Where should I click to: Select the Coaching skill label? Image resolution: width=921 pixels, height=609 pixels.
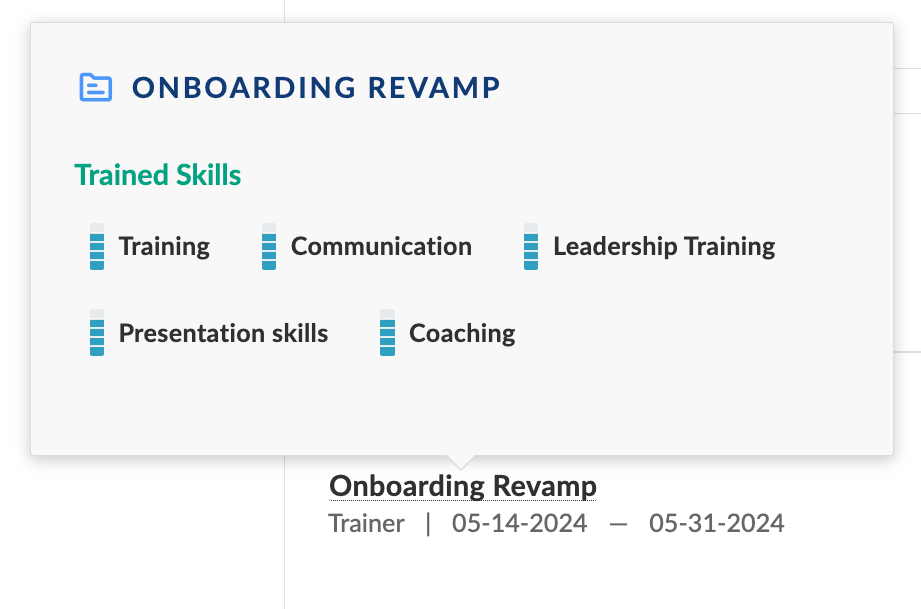click(x=462, y=333)
